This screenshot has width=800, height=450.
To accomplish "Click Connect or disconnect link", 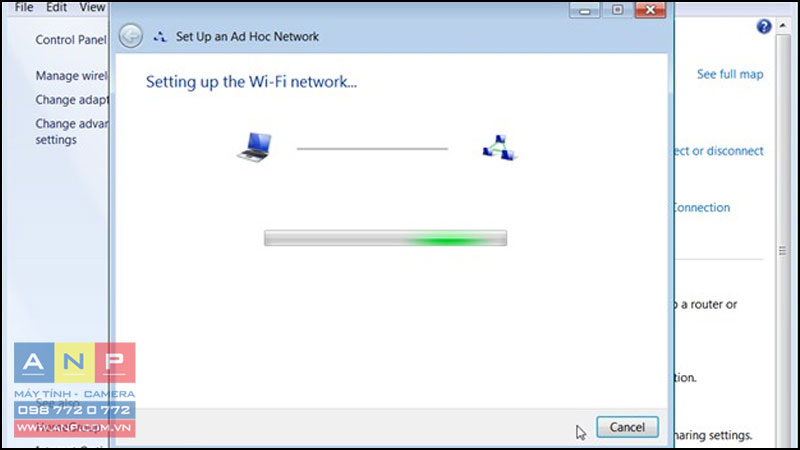I will click(718, 151).
